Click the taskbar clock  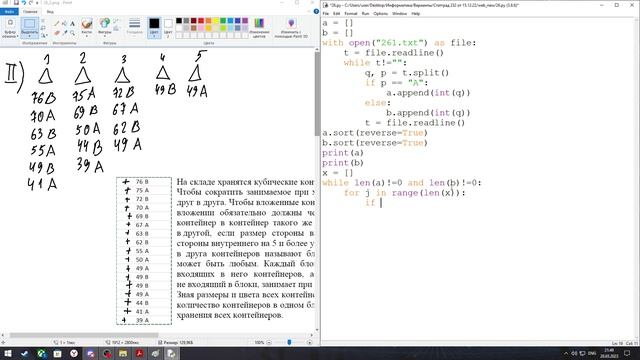609,353
